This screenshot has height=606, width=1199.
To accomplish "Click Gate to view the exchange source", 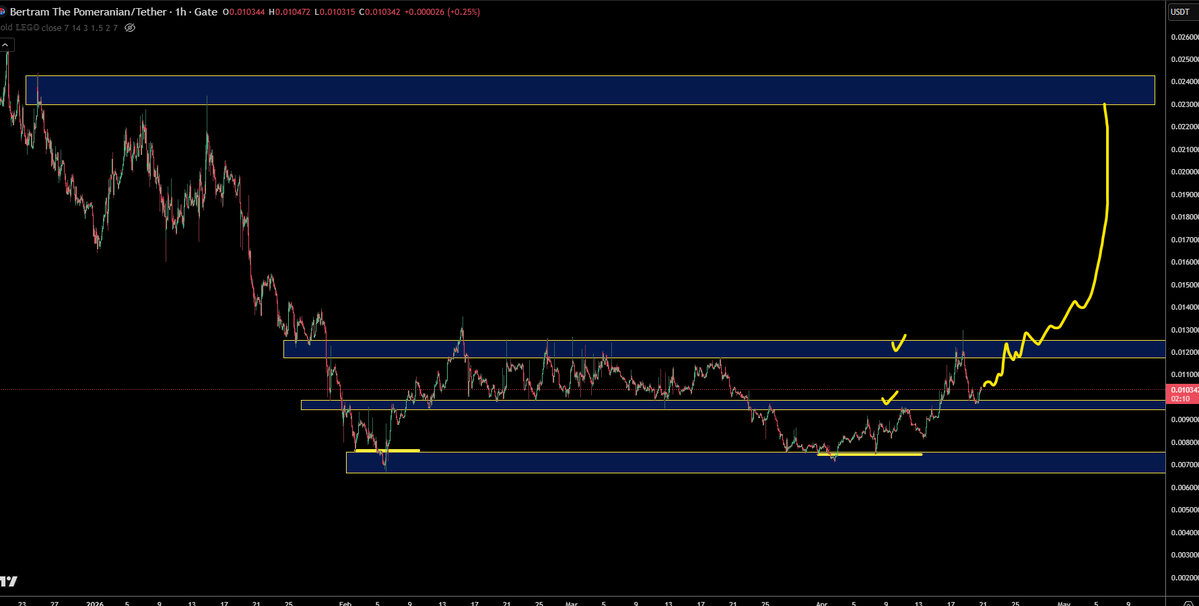I will pos(207,11).
